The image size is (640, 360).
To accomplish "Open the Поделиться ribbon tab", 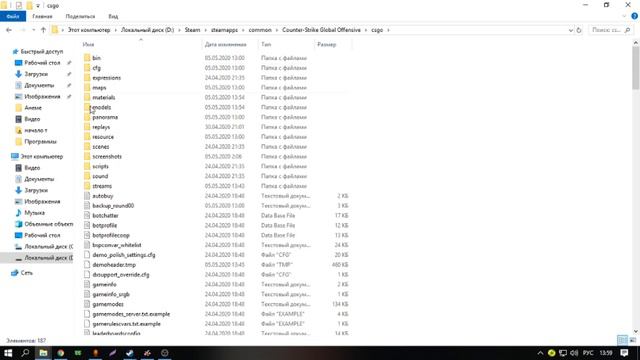I will [x=80, y=16].
